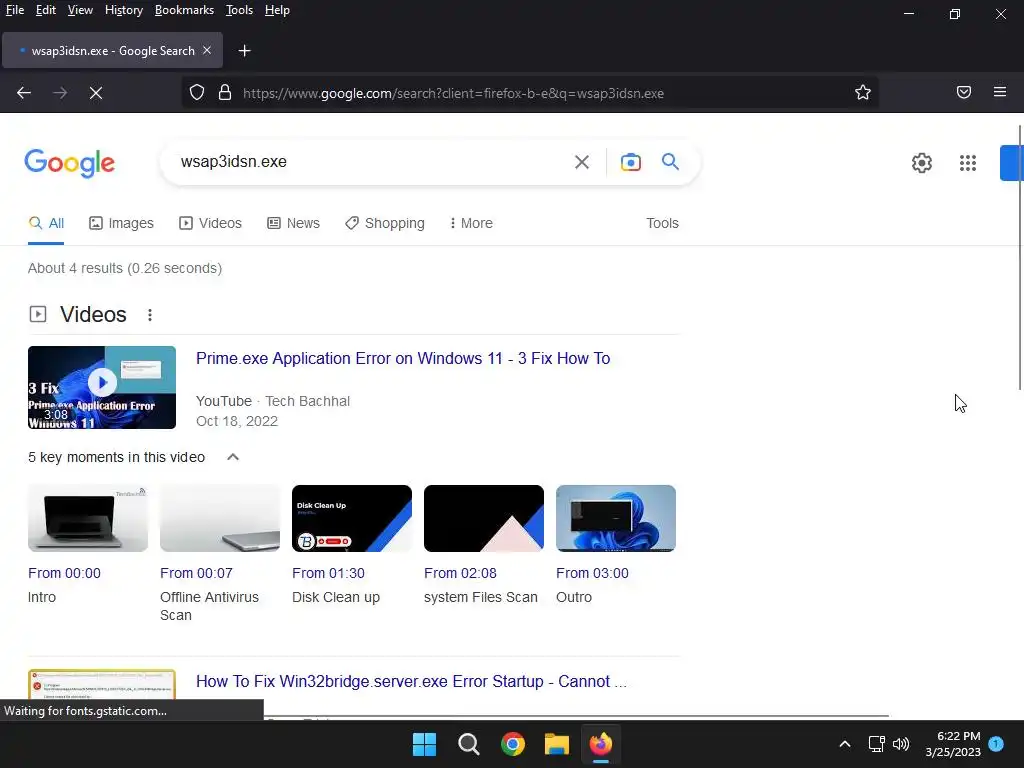
Task: Open the taskbar clock and date
Action: 953,744
